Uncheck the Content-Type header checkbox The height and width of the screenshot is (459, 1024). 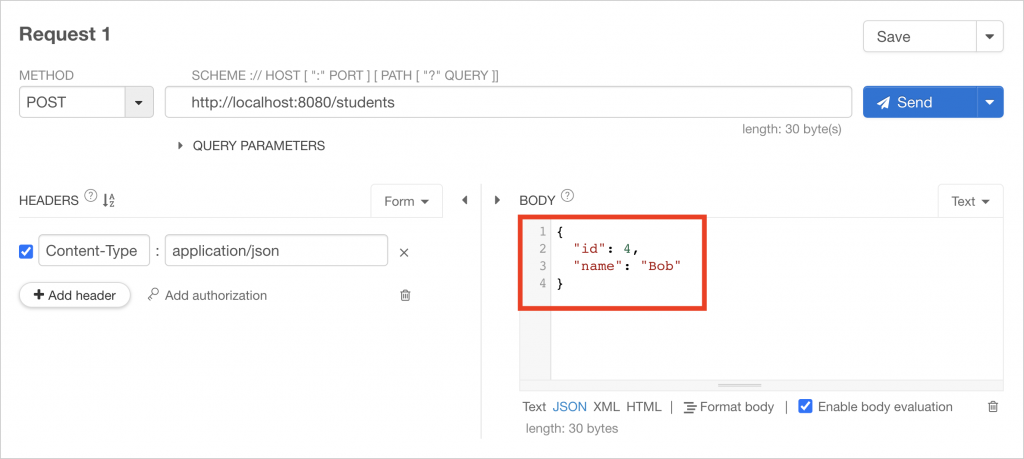[26, 251]
